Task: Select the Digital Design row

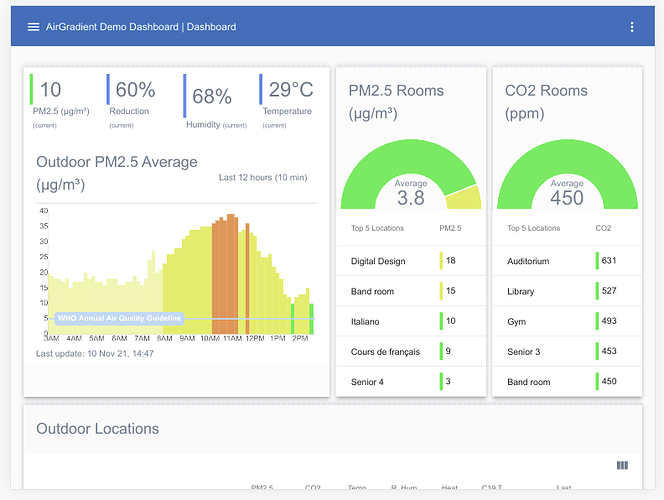Action: pos(411,261)
